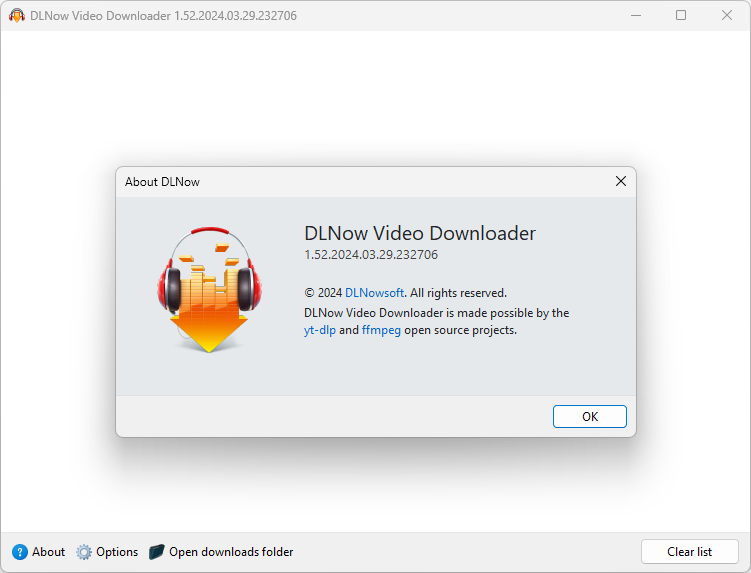Close the DLNow main window

pyautogui.click(x=727, y=15)
